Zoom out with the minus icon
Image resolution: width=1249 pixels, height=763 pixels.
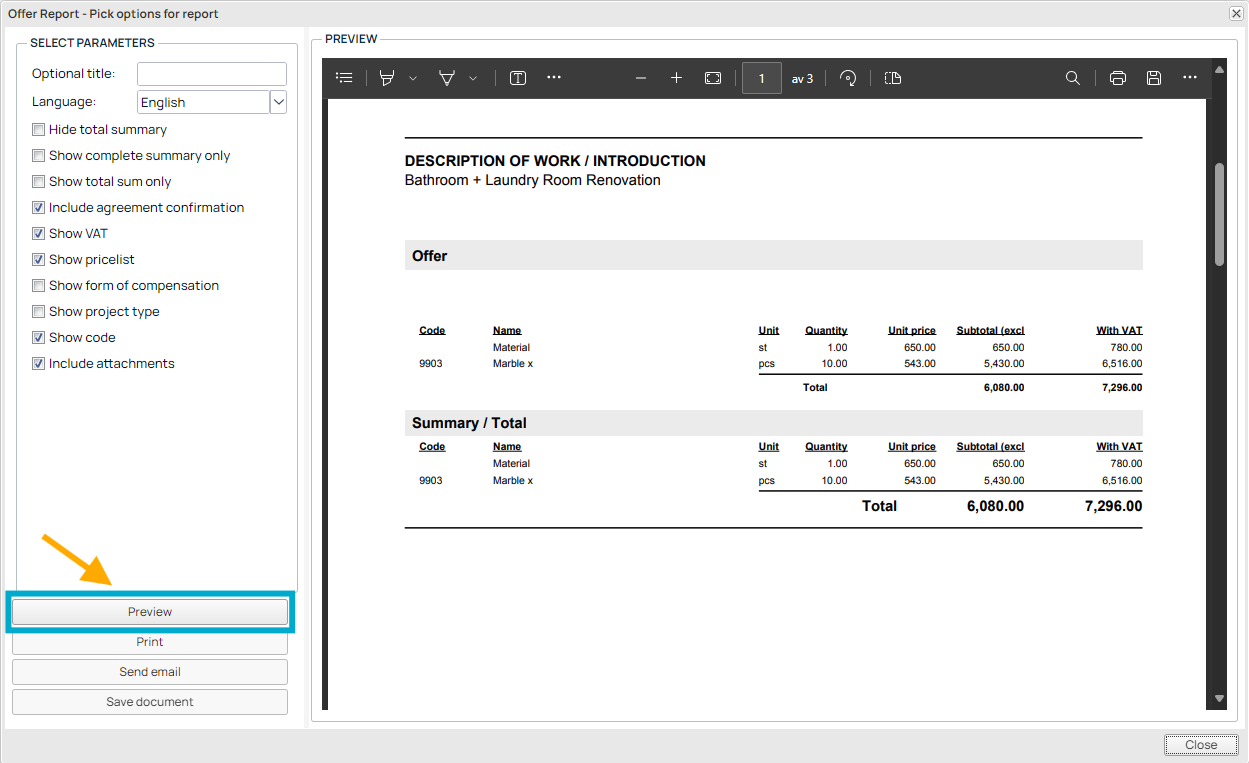(641, 78)
